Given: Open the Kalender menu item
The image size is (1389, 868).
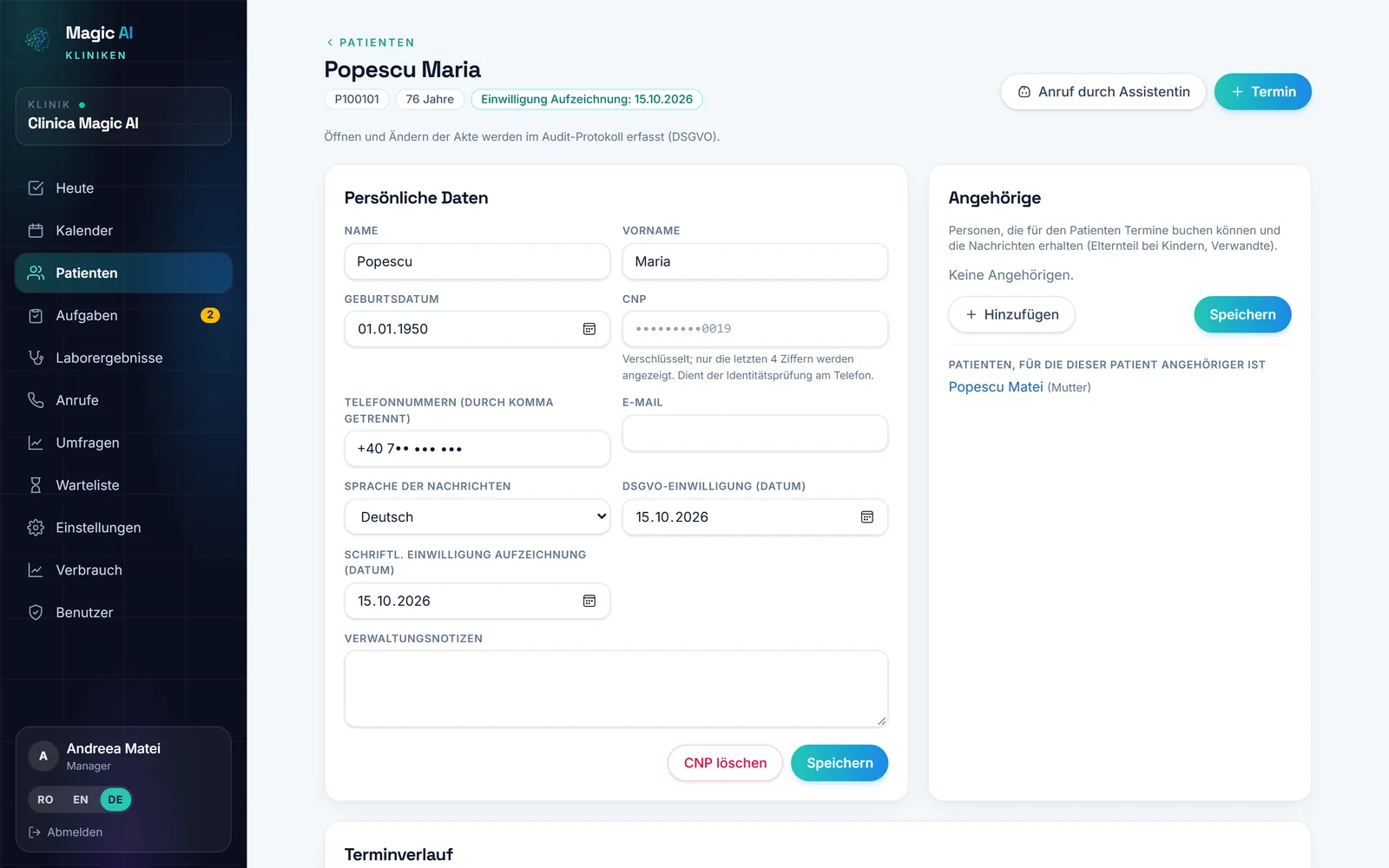Looking at the screenshot, I should (123, 231).
